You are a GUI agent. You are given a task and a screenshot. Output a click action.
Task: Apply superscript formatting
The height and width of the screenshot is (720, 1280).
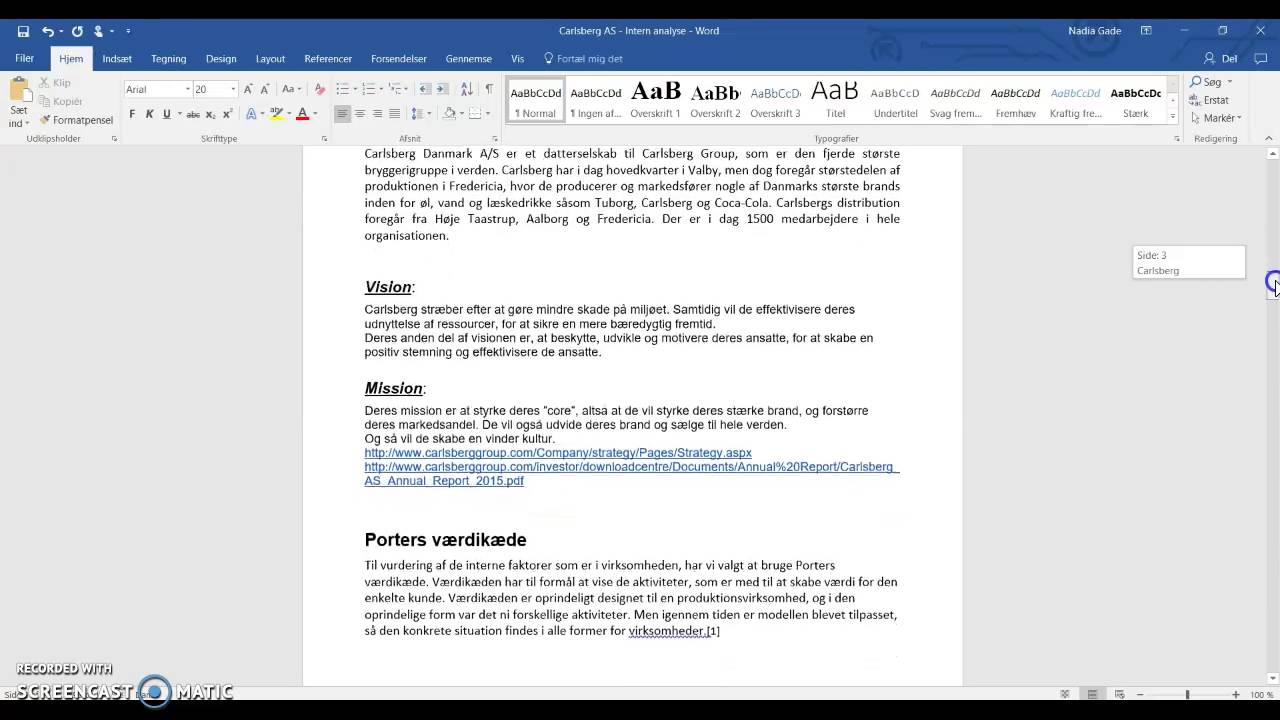point(228,114)
